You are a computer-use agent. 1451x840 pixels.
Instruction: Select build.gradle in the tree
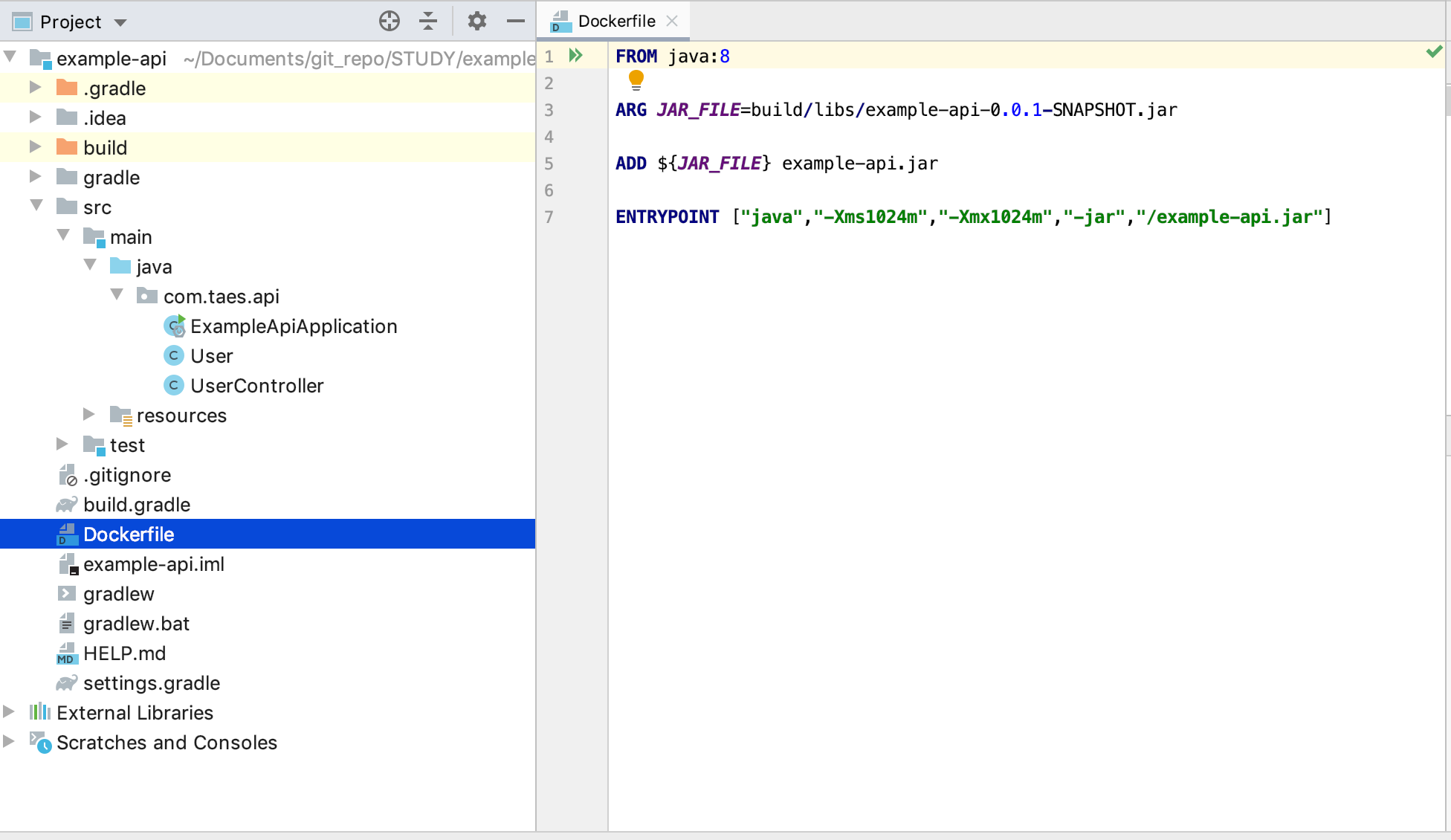(137, 505)
